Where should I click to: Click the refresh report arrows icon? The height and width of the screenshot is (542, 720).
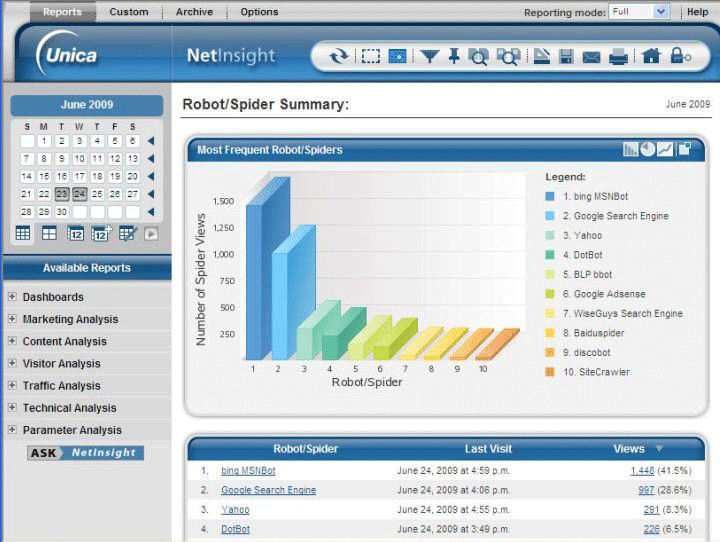pos(339,56)
